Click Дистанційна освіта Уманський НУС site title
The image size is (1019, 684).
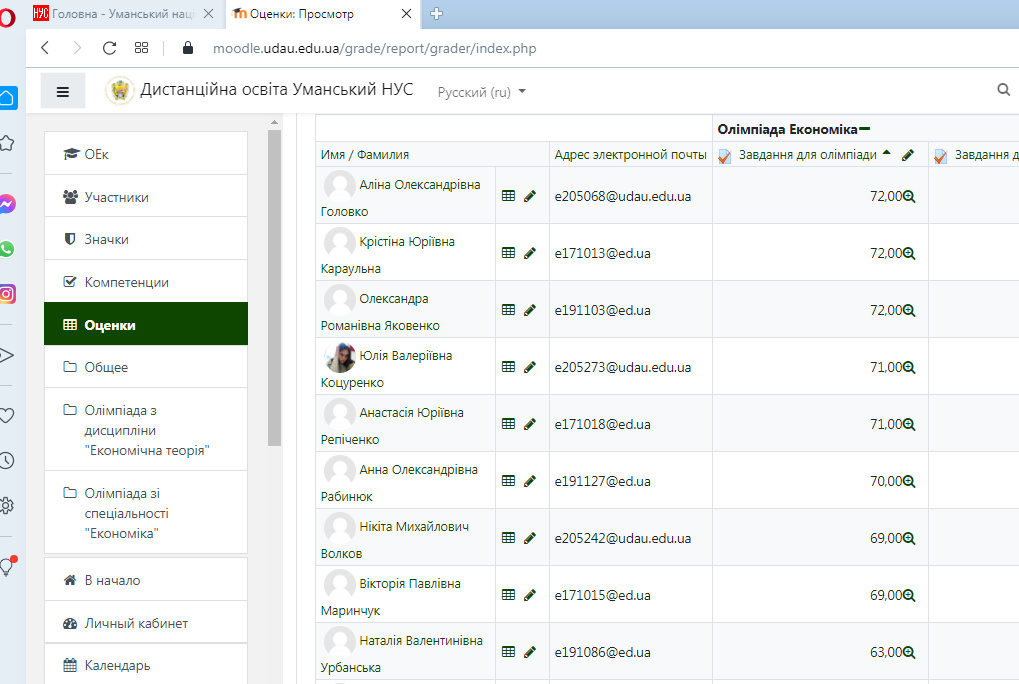click(277, 90)
